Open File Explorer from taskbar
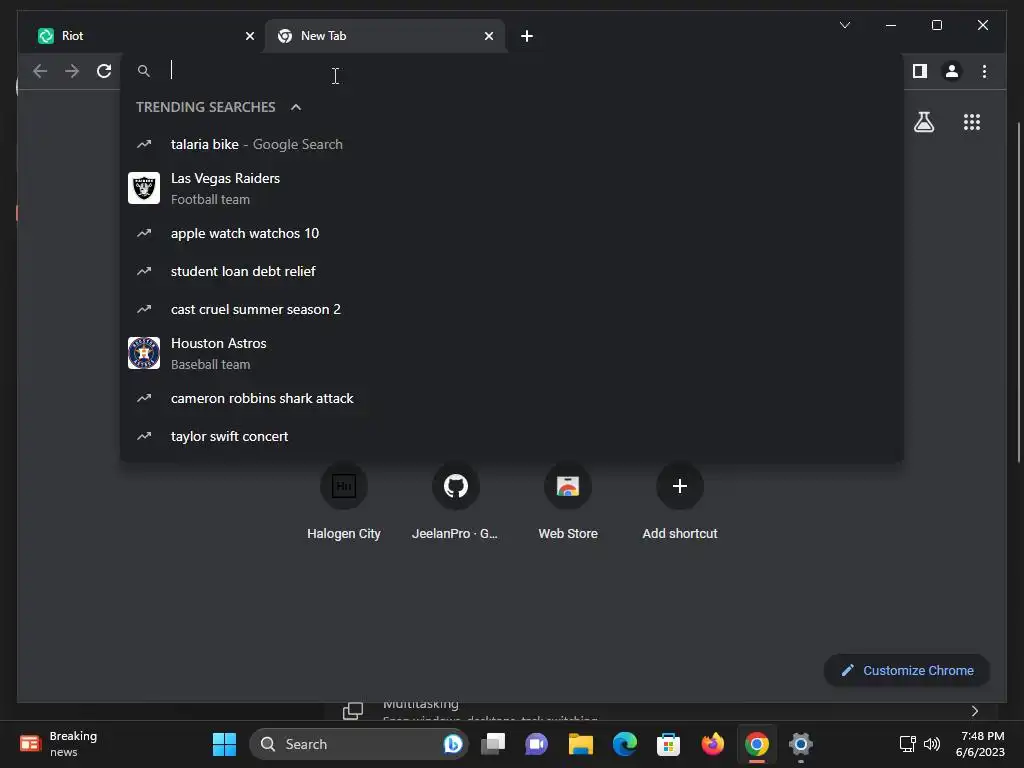The width and height of the screenshot is (1024, 768). [581, 744]
